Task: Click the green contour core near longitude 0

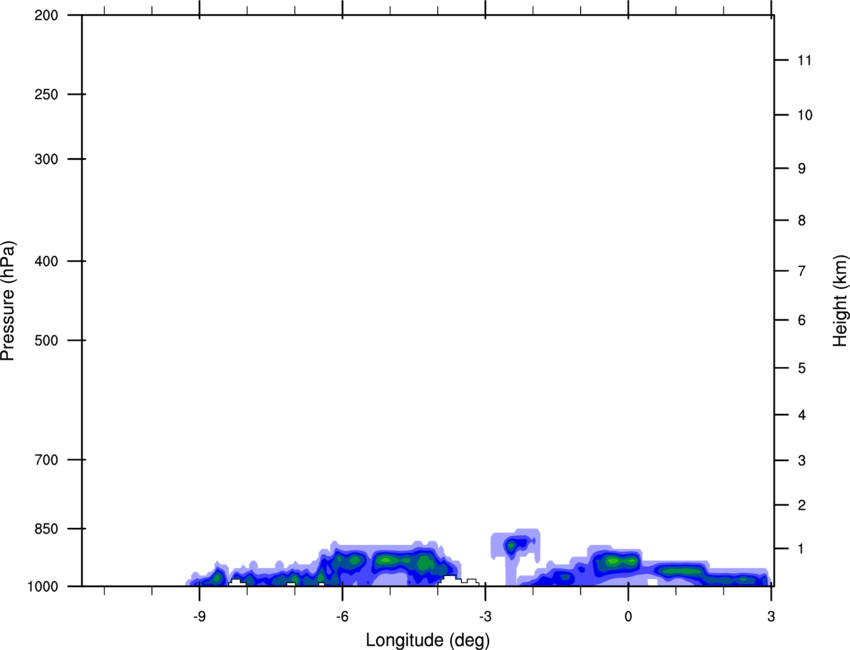Action: click(x=618, y=561)
